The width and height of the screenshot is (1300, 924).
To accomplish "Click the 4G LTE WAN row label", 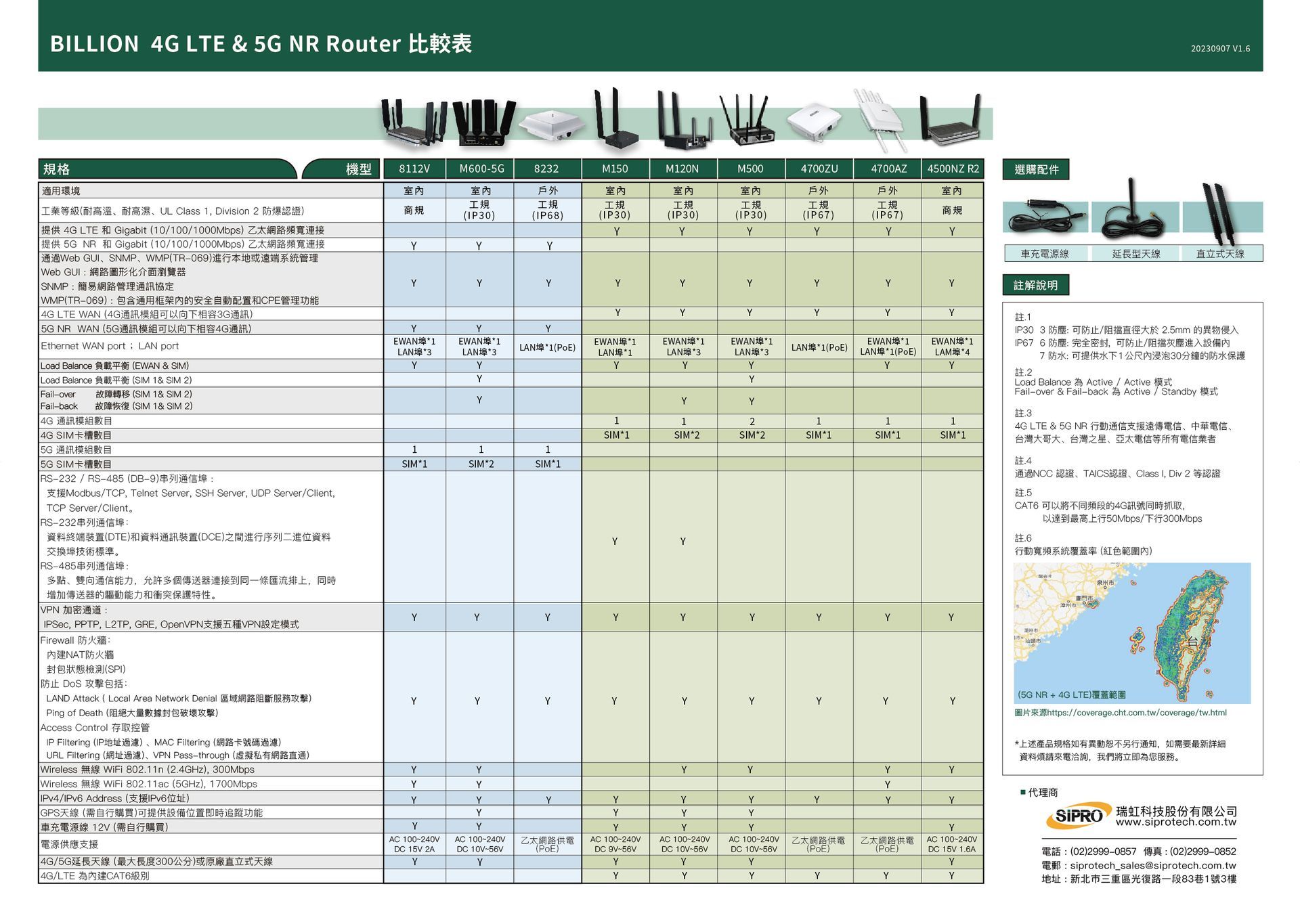I will 147,314.
